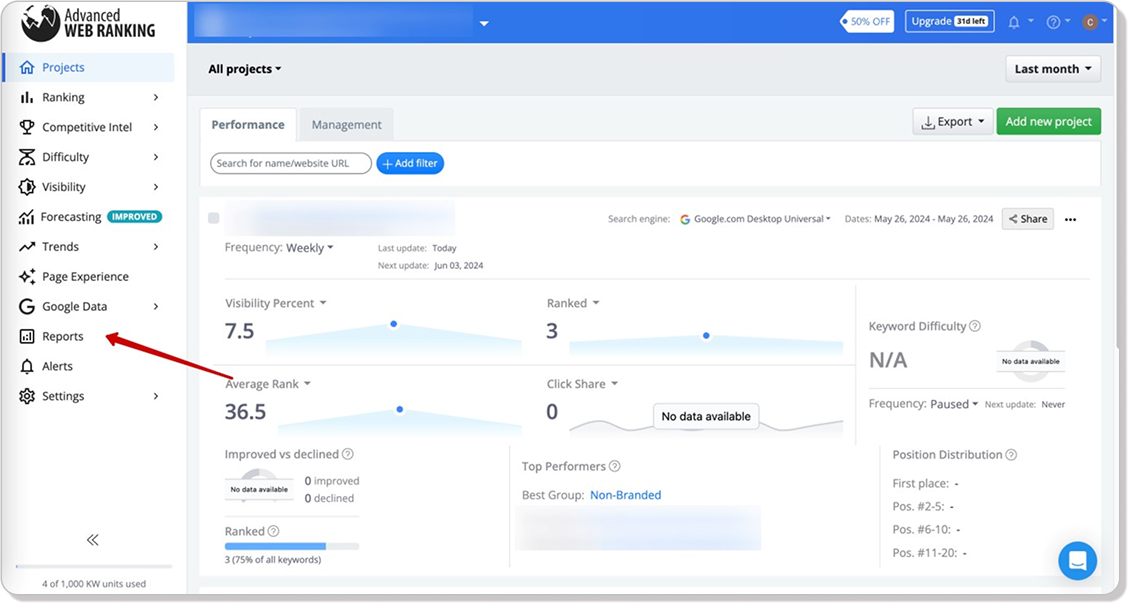Click the Competitive Intel trophy icon
This screenshot has height=604, width=1129.
27,127
